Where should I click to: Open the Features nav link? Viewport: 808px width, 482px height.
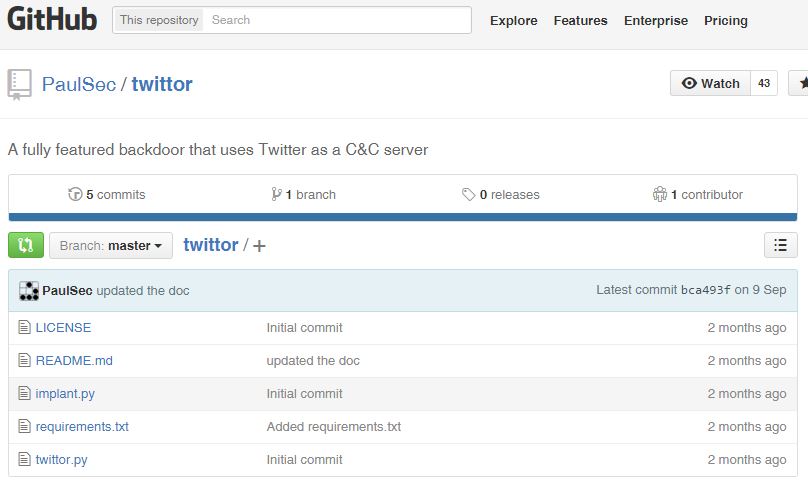click(580, 21)
